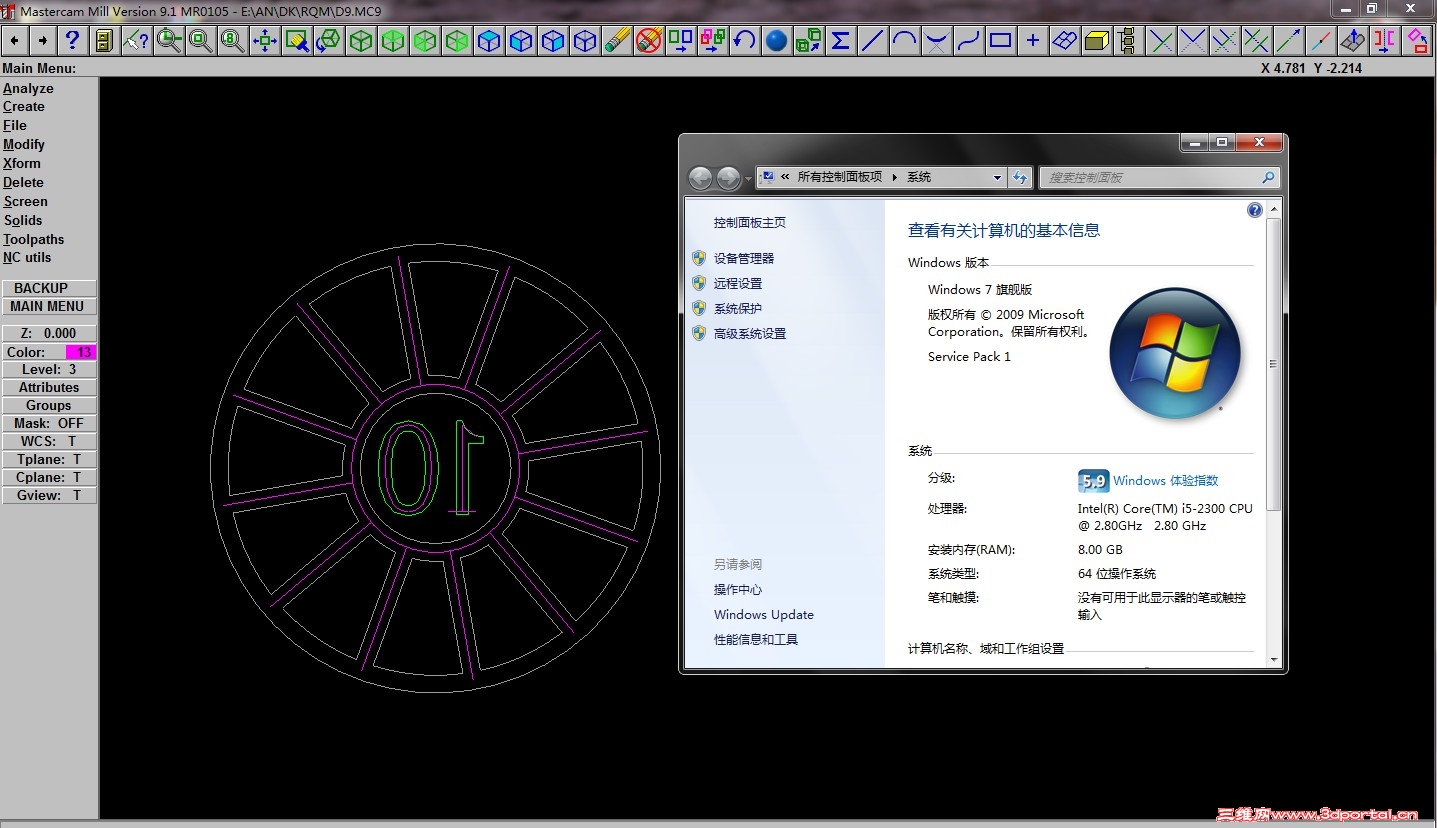
Task: Select the Spline curve tool
Action: (x=969, y=41)
